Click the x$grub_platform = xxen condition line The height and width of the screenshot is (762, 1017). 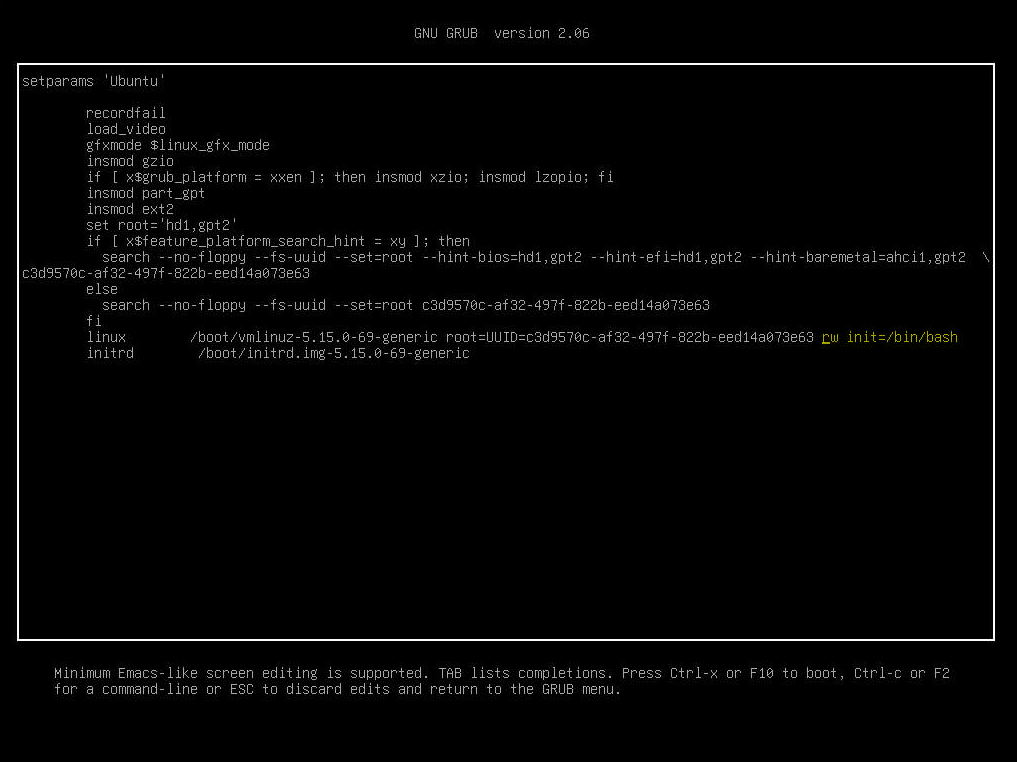350,177
